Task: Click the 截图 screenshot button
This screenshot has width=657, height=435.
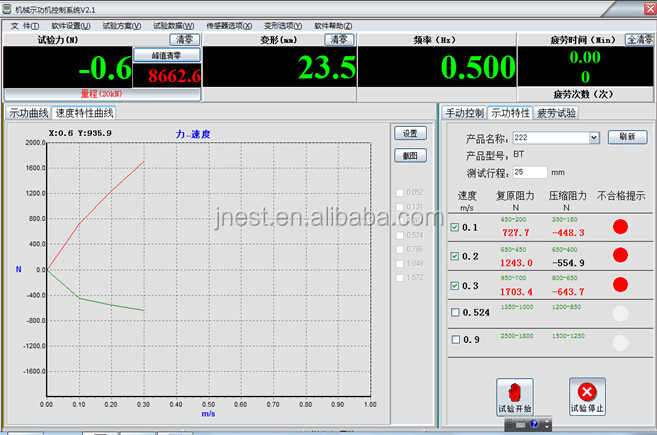Action: point(410,155)
